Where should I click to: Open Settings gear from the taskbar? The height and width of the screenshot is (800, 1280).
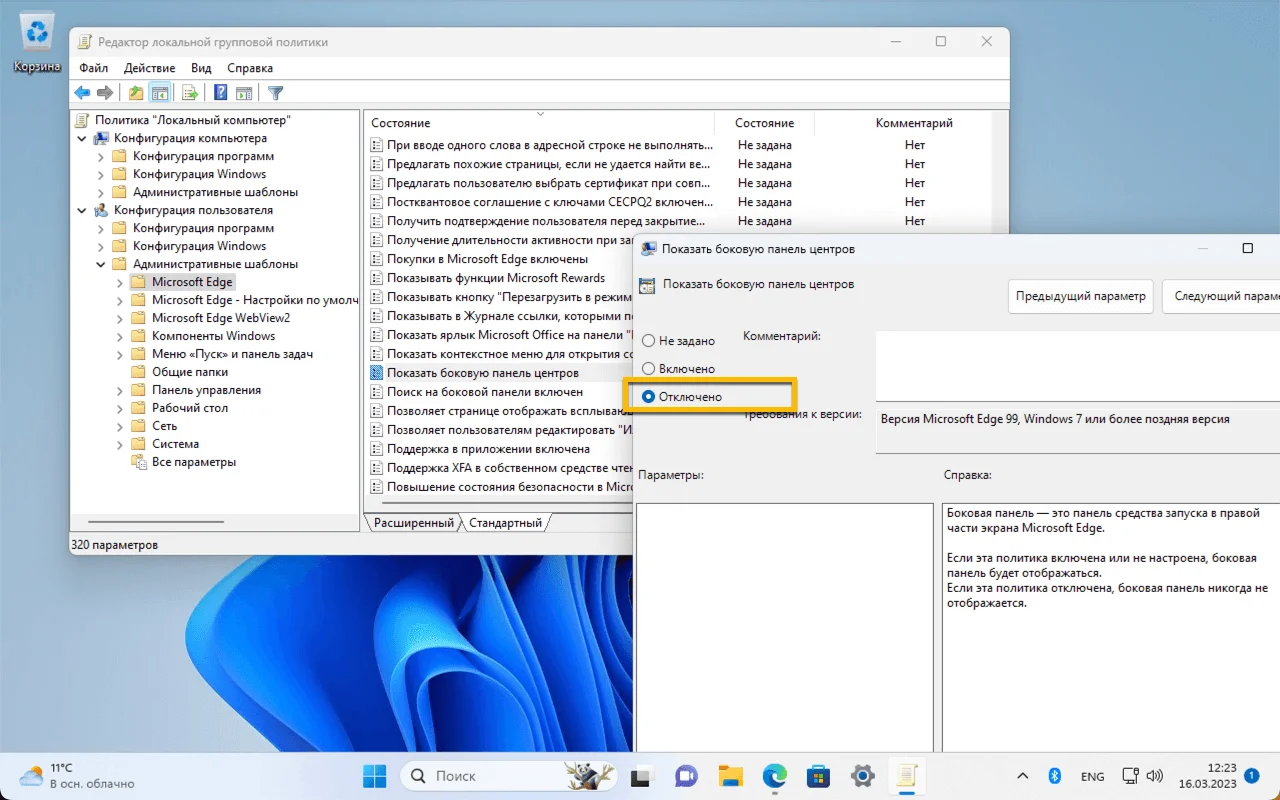863,776
